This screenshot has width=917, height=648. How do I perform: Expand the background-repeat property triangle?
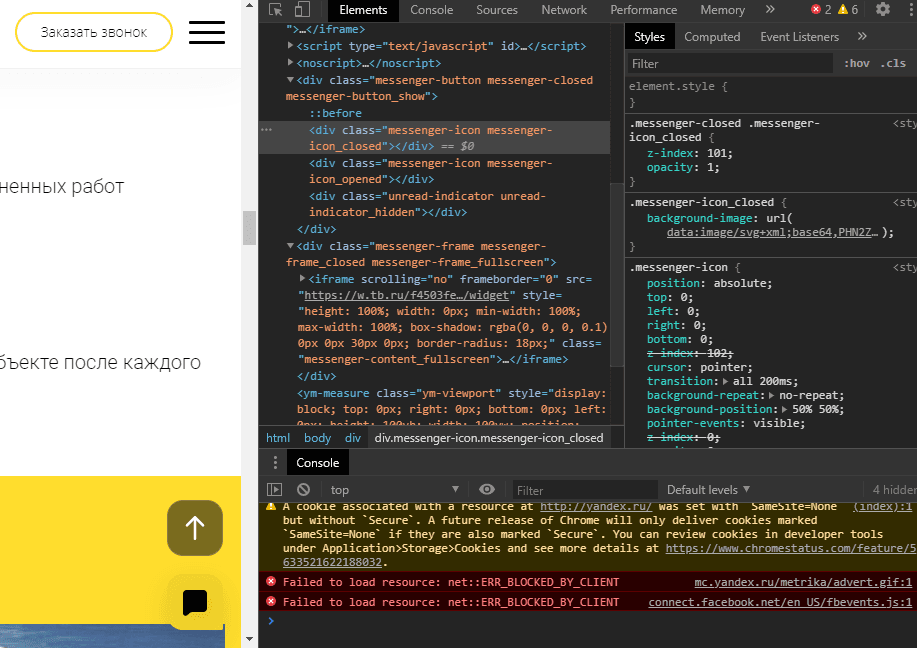[x=771, y=395]
